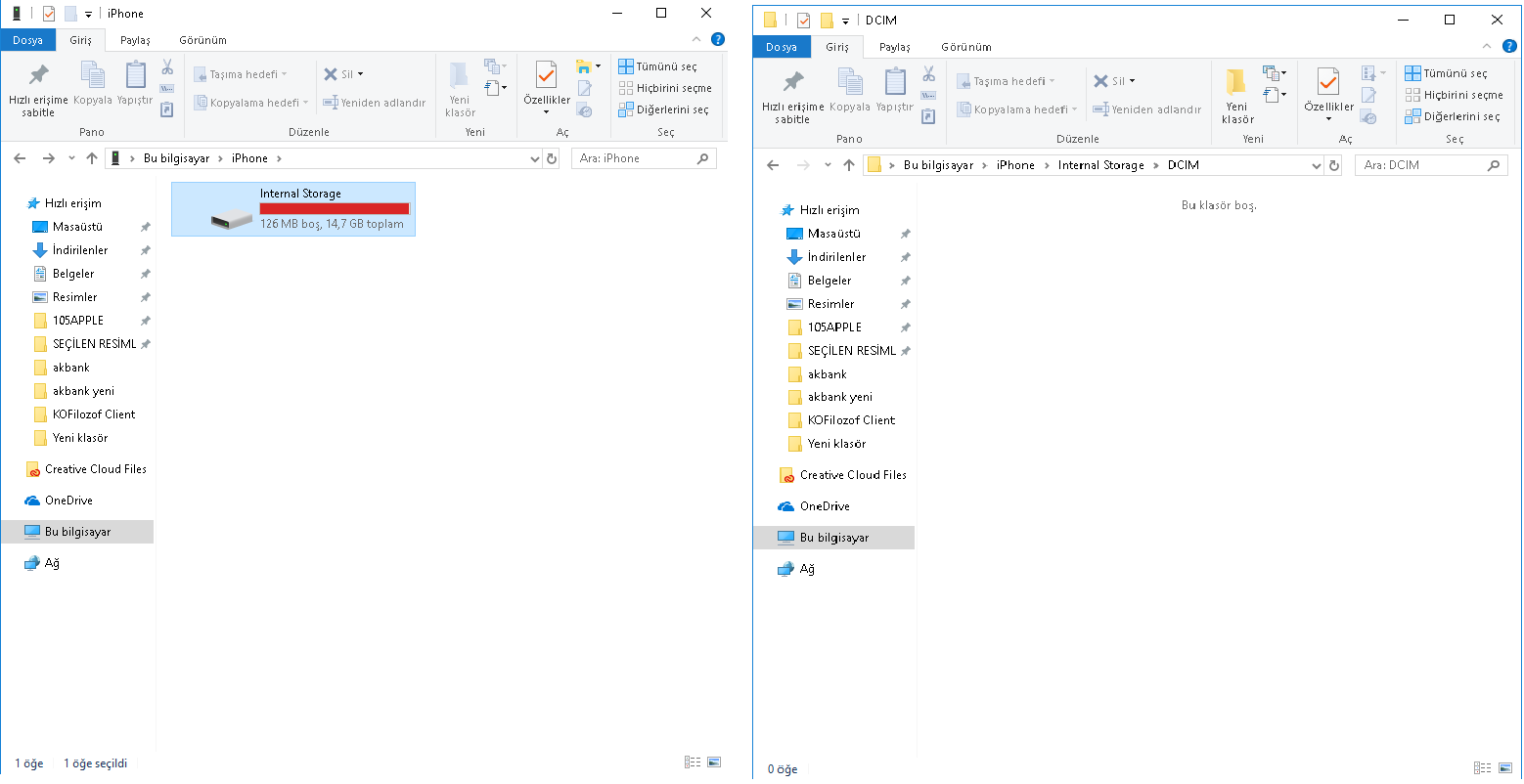Switch to large icons view in DCIM window

pos(1506,768)
